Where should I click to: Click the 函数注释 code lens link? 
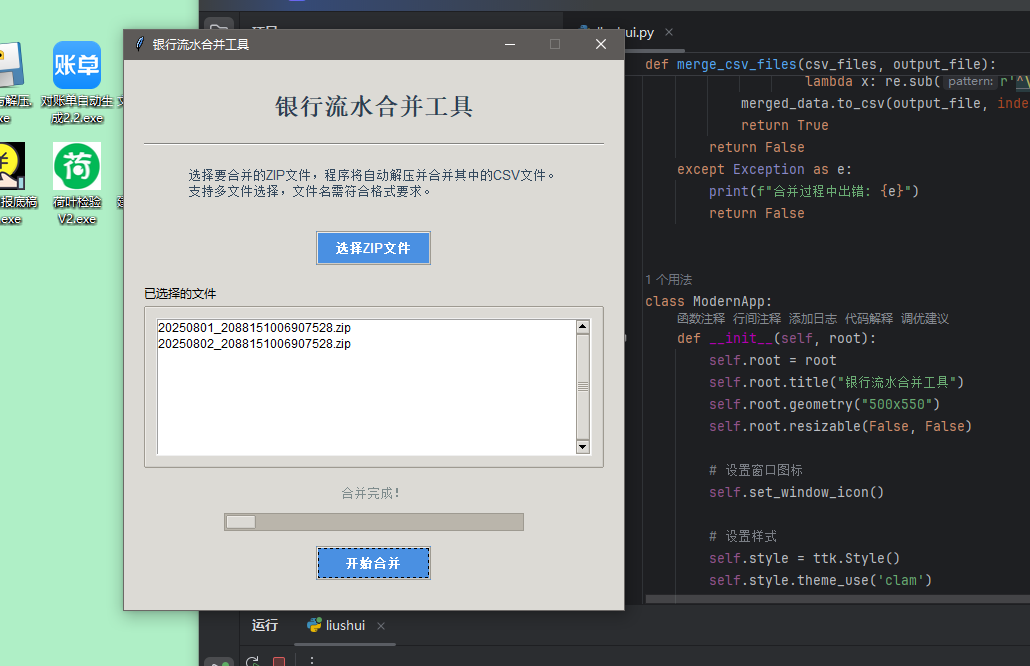click(x=700, y=319)
